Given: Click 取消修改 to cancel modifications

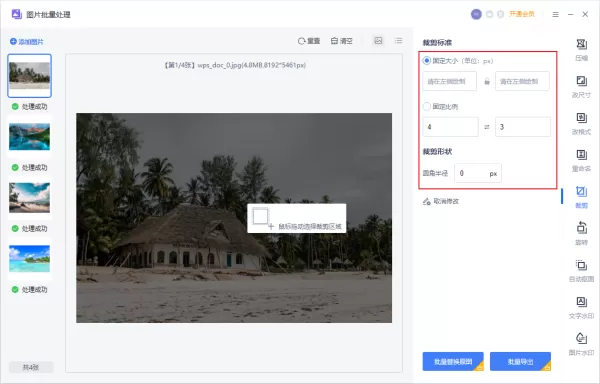Looking at the screenshot, I should [x=441, y=201].
